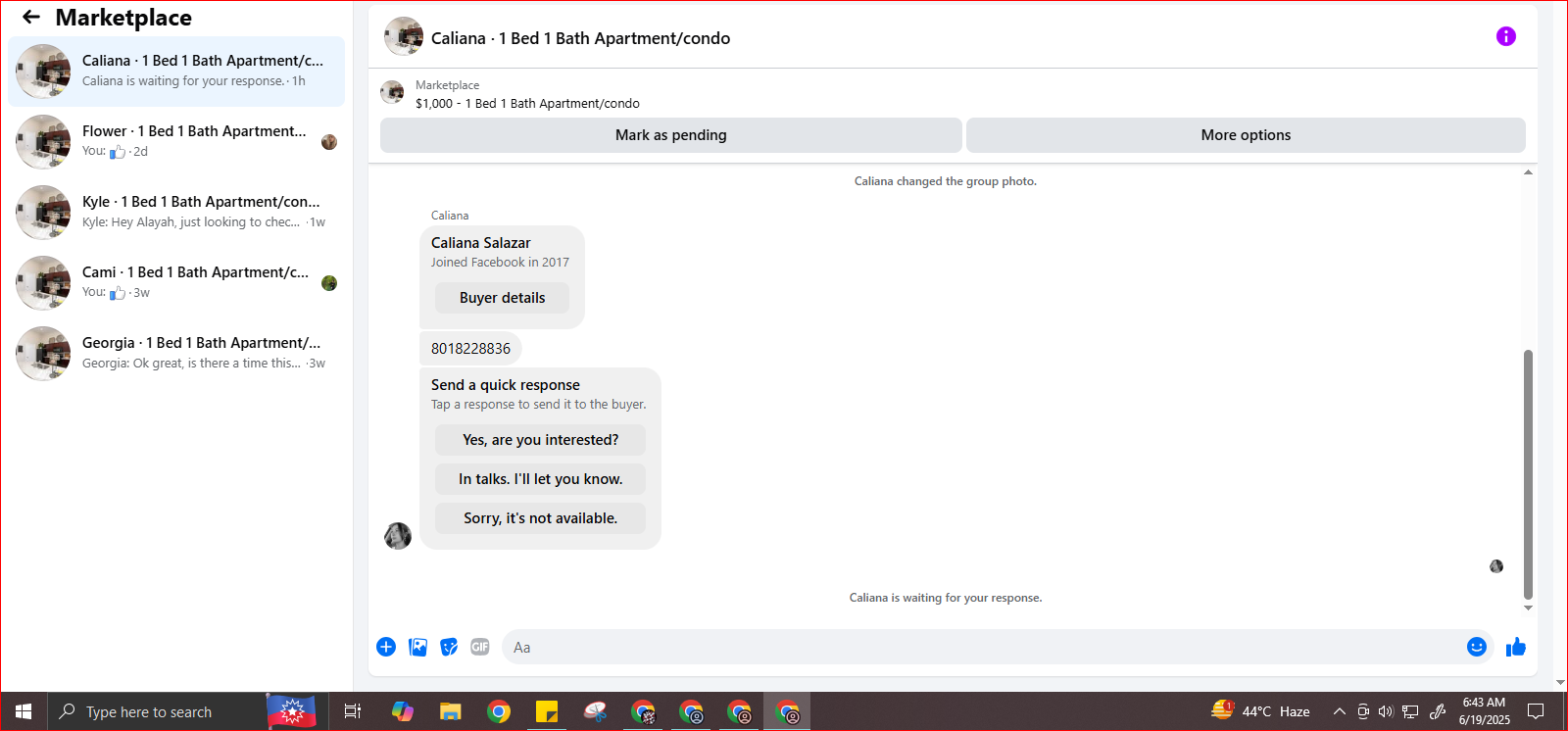Screen dimensions: 1568x731
Task: Click the "Caliana is waiting for your response." notice in chat
Action: coord(946,598)
